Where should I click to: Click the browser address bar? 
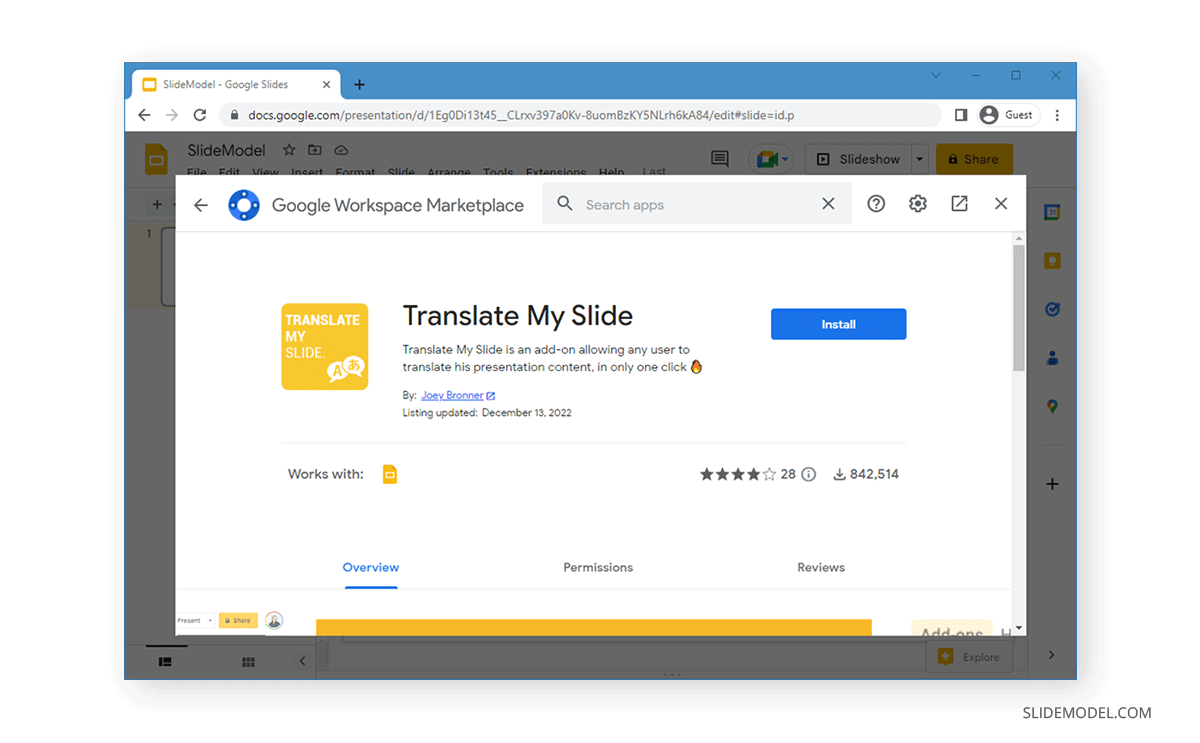tap(580, 115)
